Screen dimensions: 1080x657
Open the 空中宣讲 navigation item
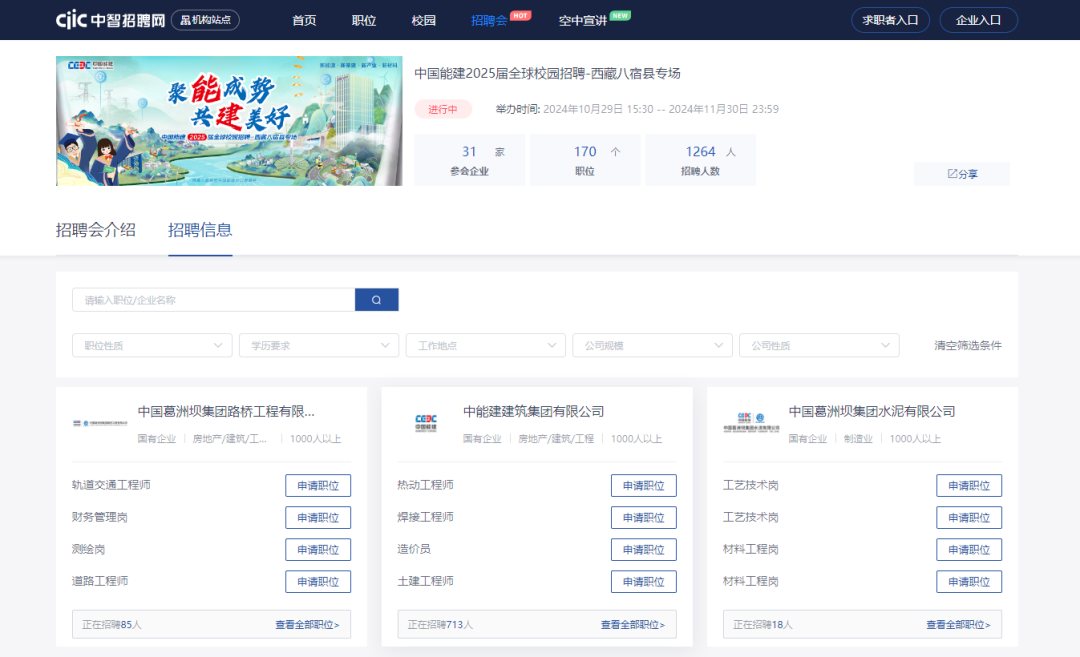pos(583,21)
